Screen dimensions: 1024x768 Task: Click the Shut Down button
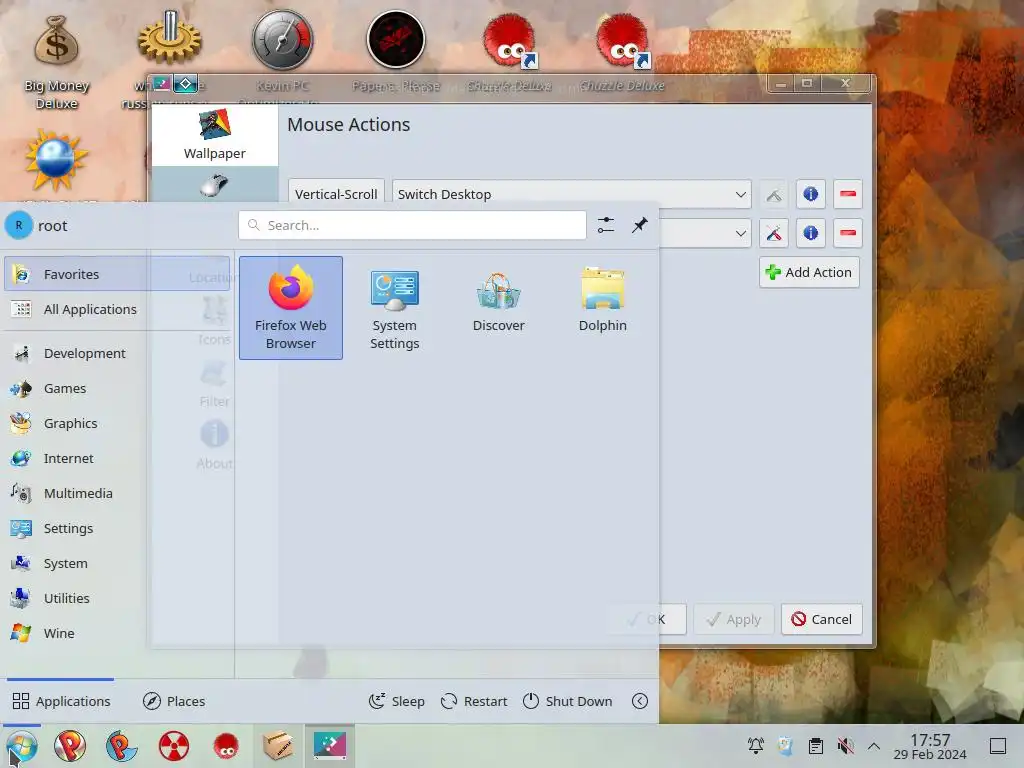568,701
